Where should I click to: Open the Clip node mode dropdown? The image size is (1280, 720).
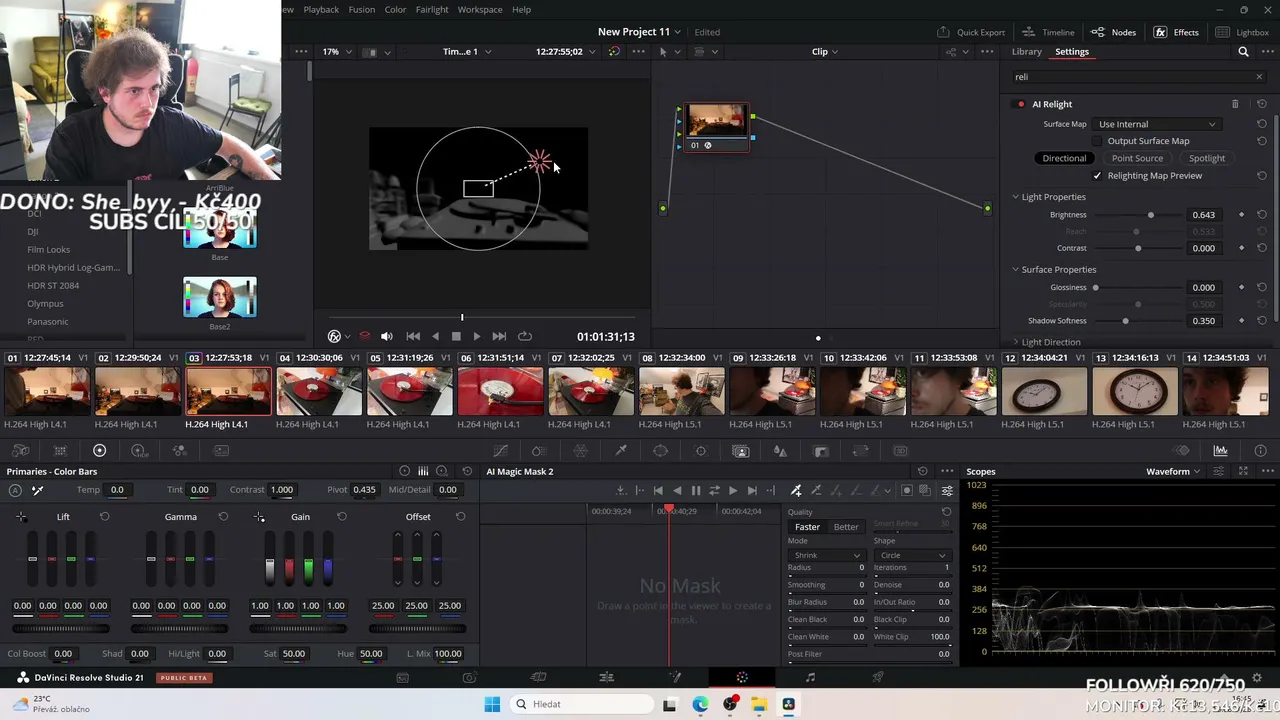point(825,52)
